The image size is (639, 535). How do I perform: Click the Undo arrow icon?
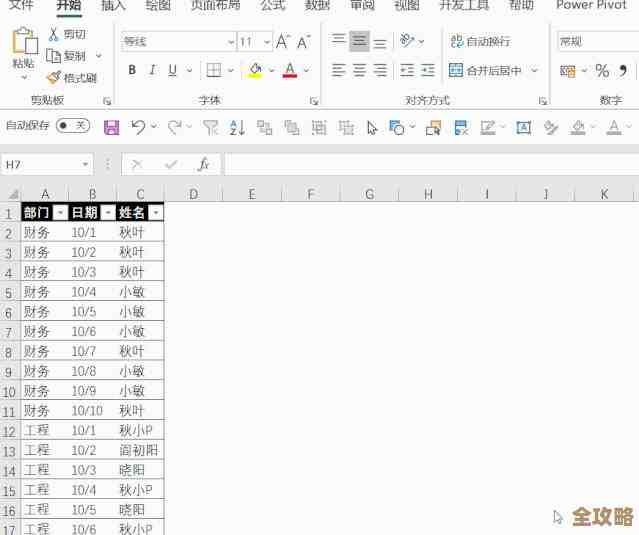(x=138, y=127)
